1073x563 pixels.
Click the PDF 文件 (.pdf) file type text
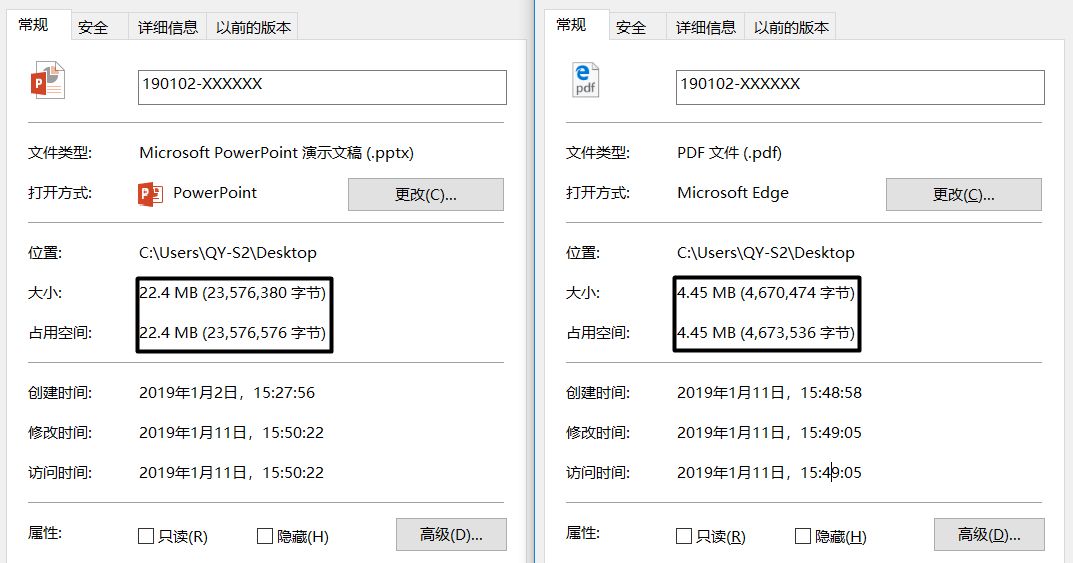pyautogui.click(x=729, y=153)
